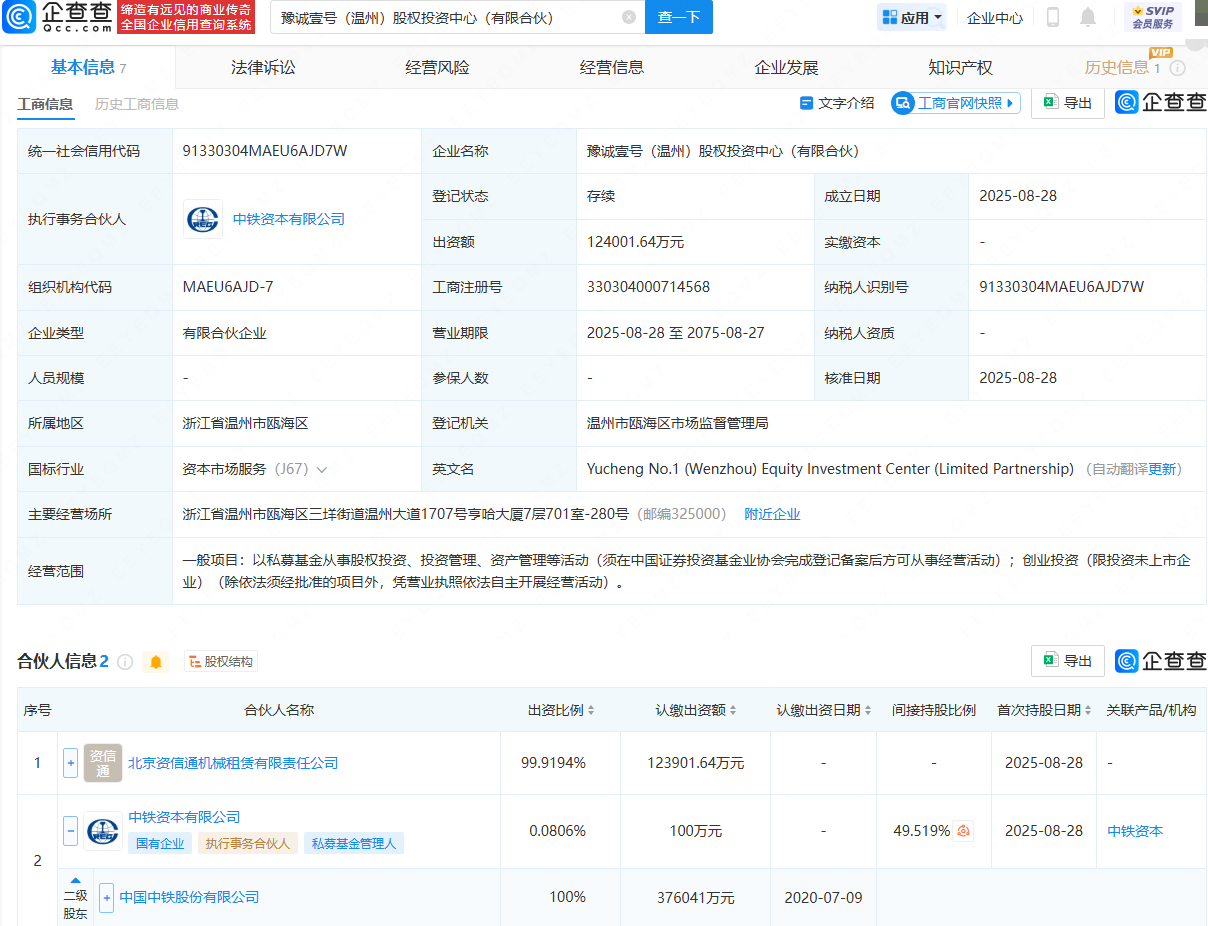Open 中国中铁股份有限公司 link
1208x926 pixels.
tap(189, 897)
